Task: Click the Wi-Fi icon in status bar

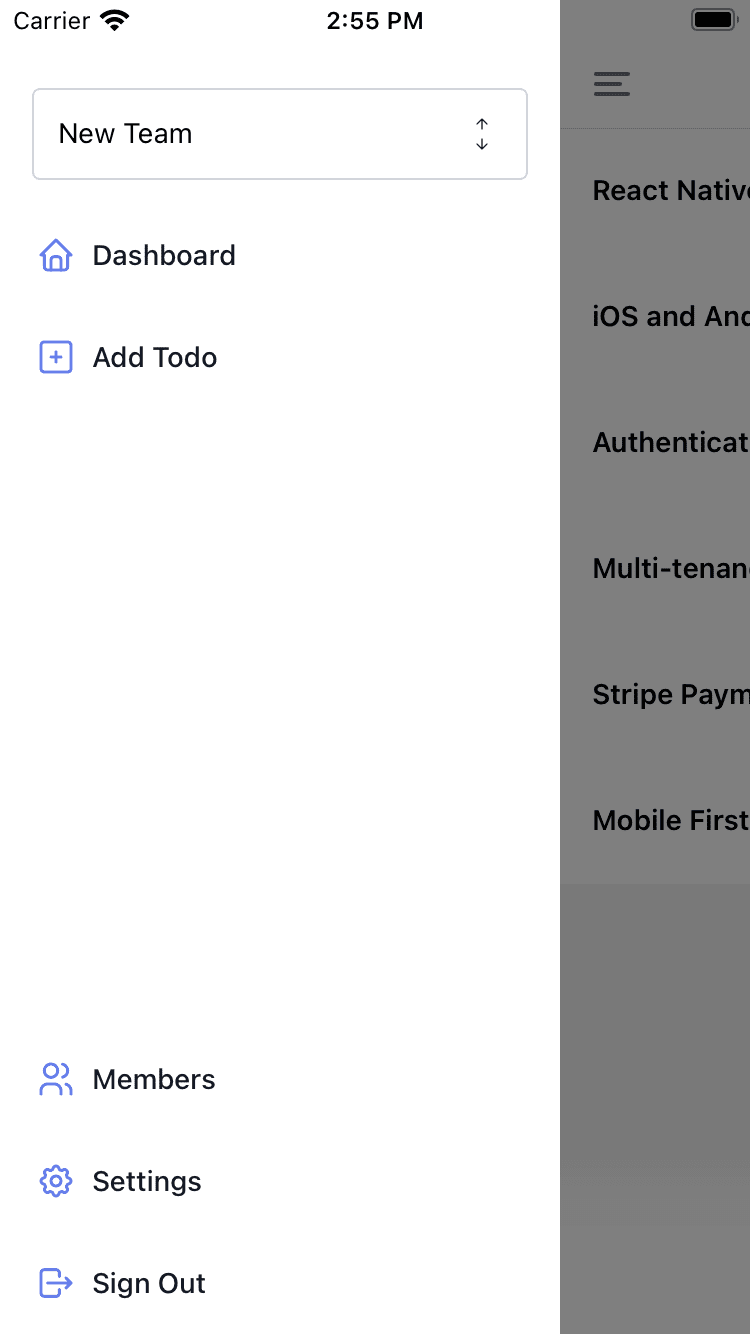Action: [x=113, y=19]
